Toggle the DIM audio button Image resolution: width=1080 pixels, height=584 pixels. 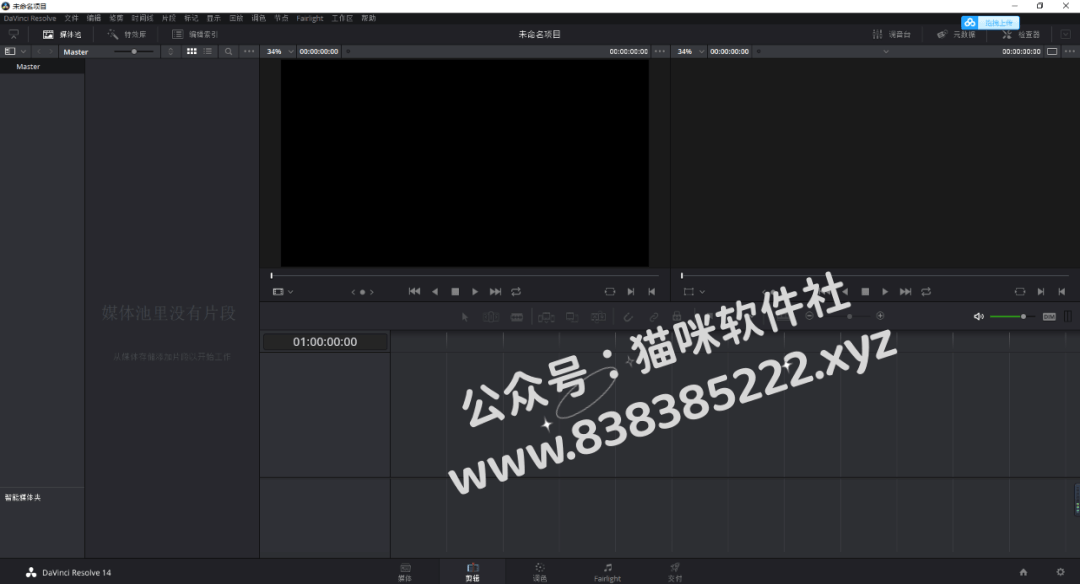[x=1049, y=317]
